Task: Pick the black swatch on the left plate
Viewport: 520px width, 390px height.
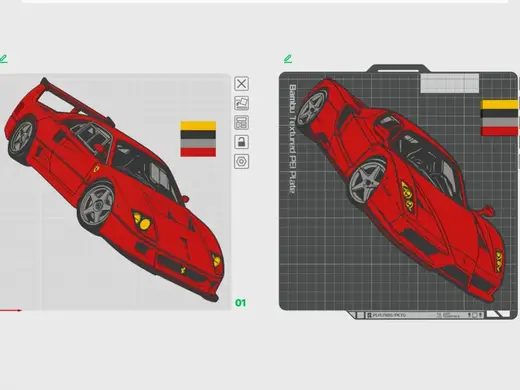Action: point(198,135)
